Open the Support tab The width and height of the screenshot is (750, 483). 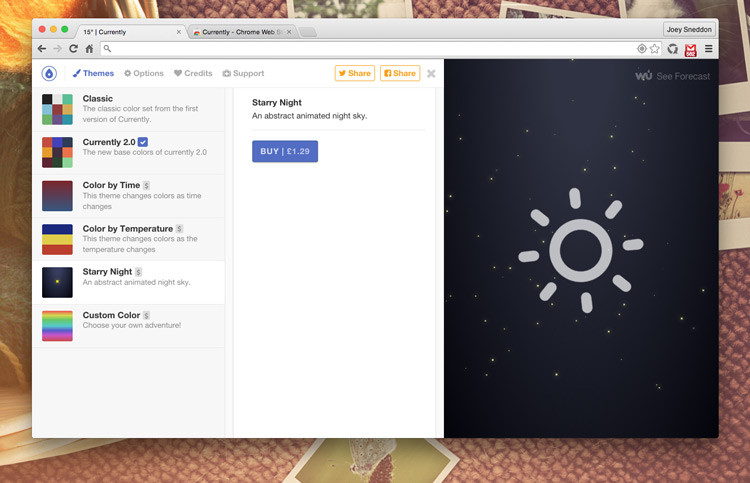point(243,73)
